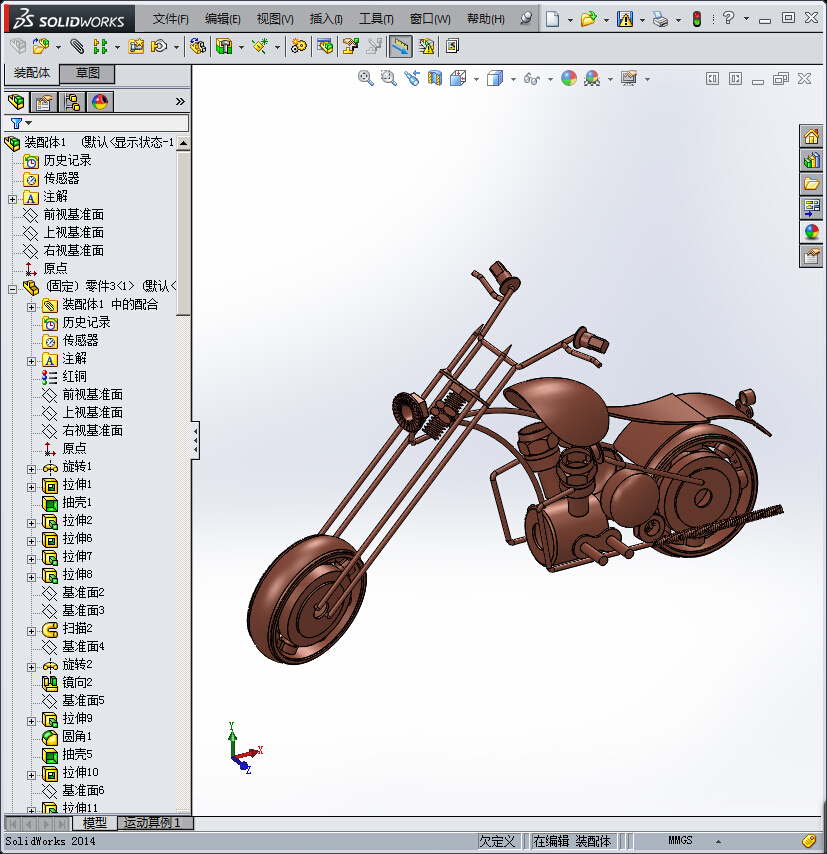Screen dimensions: 827x854
Task: Click the feature tree scroll-up arrow
Action: pyautogui.click(x=184, y=143)
